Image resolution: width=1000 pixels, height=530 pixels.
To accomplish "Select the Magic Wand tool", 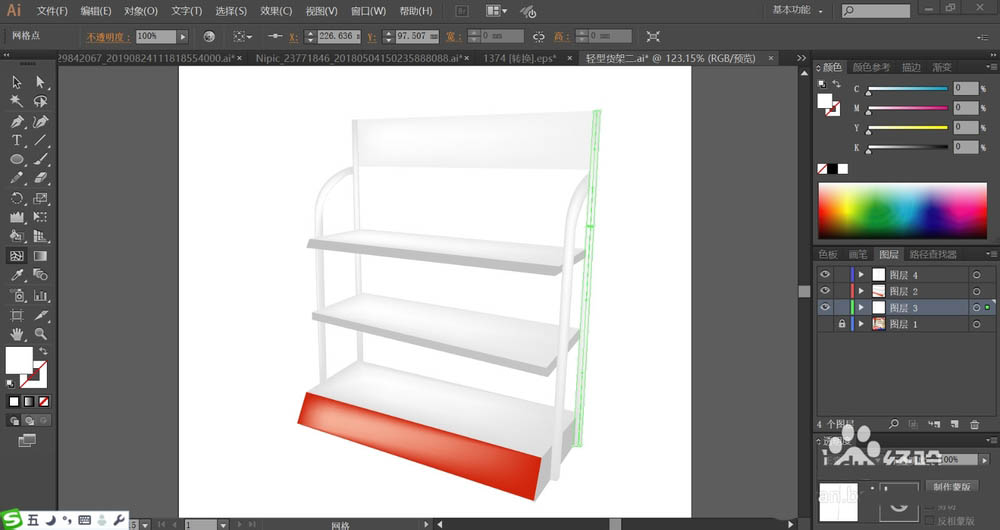I will (x=17, y=101).
